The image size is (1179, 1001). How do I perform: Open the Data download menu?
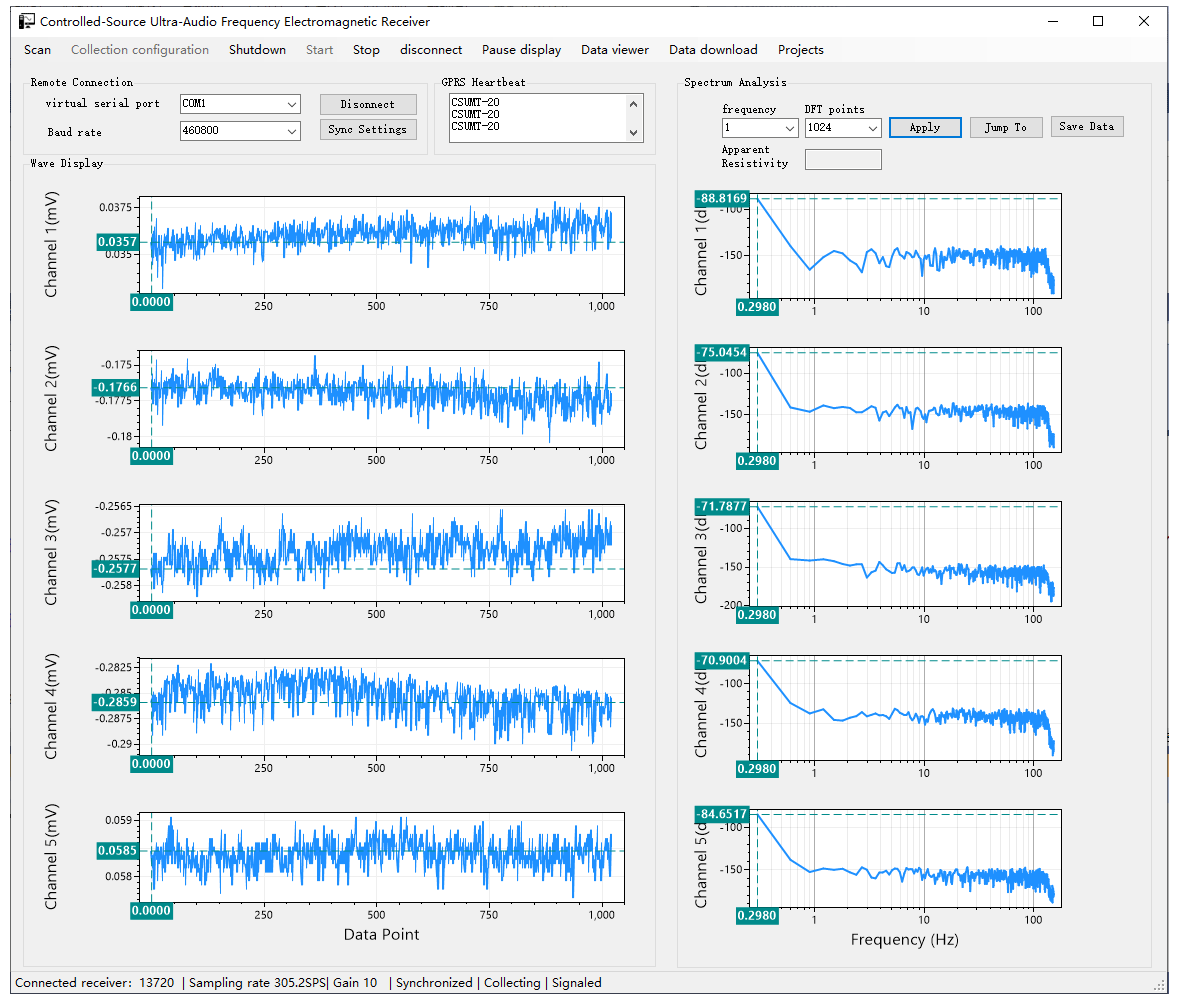click(713, 50)
